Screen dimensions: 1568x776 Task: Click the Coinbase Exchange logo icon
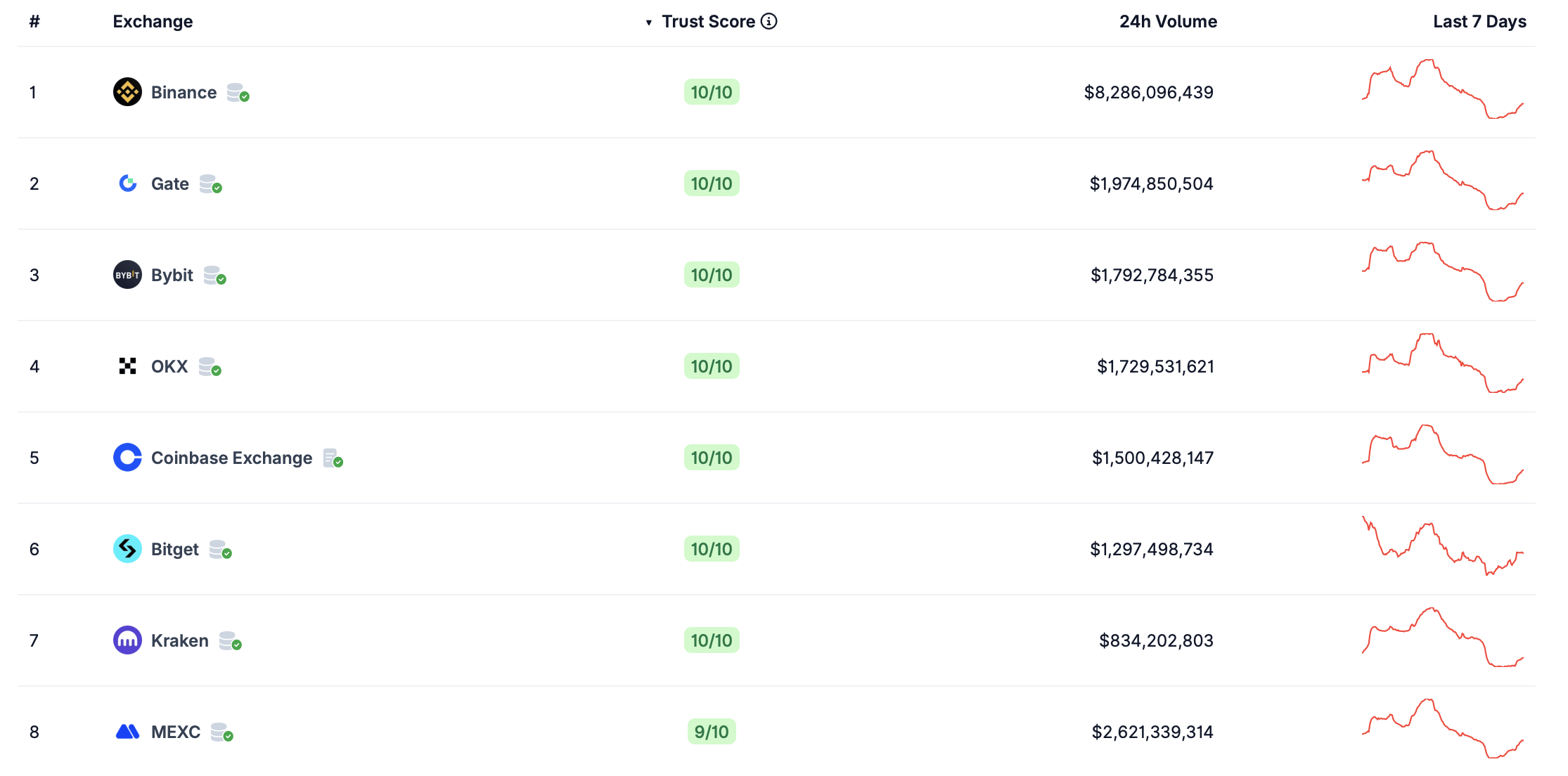tap(127, 458)
